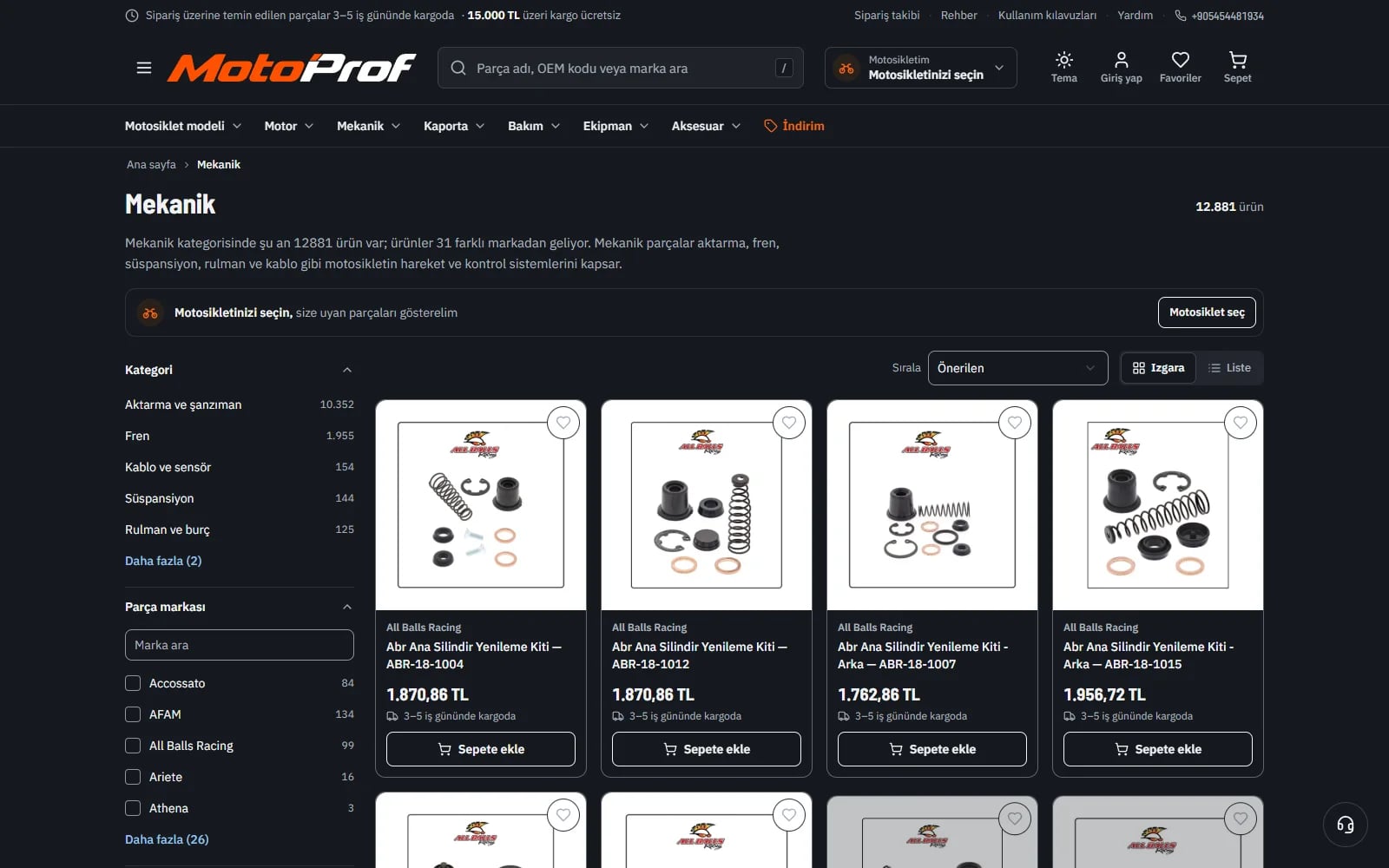Open the Sepet cart icon
Screen dimensions: 1389x868
pos(1237,68)
